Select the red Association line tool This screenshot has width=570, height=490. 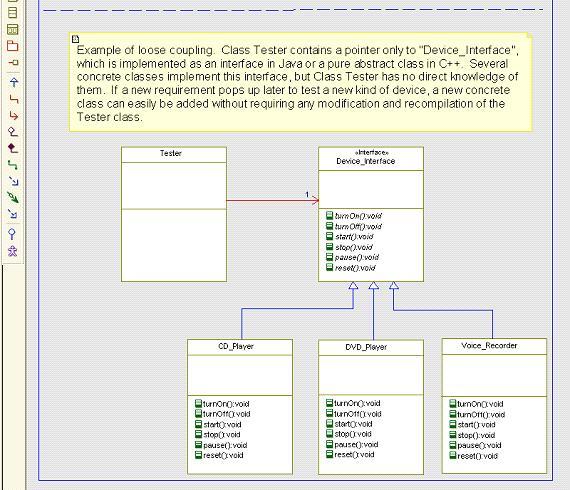[x=13, y=99]
